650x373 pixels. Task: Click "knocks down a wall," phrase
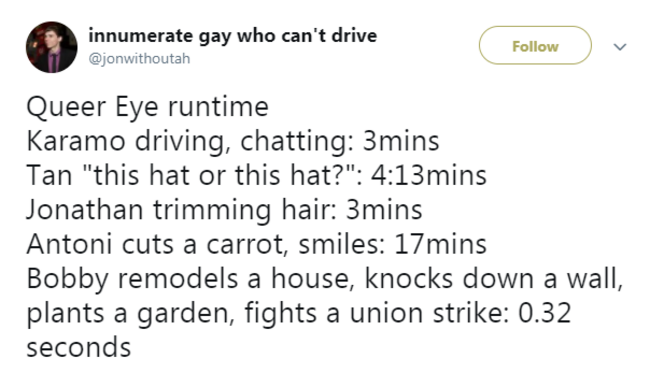pos(493,278)
